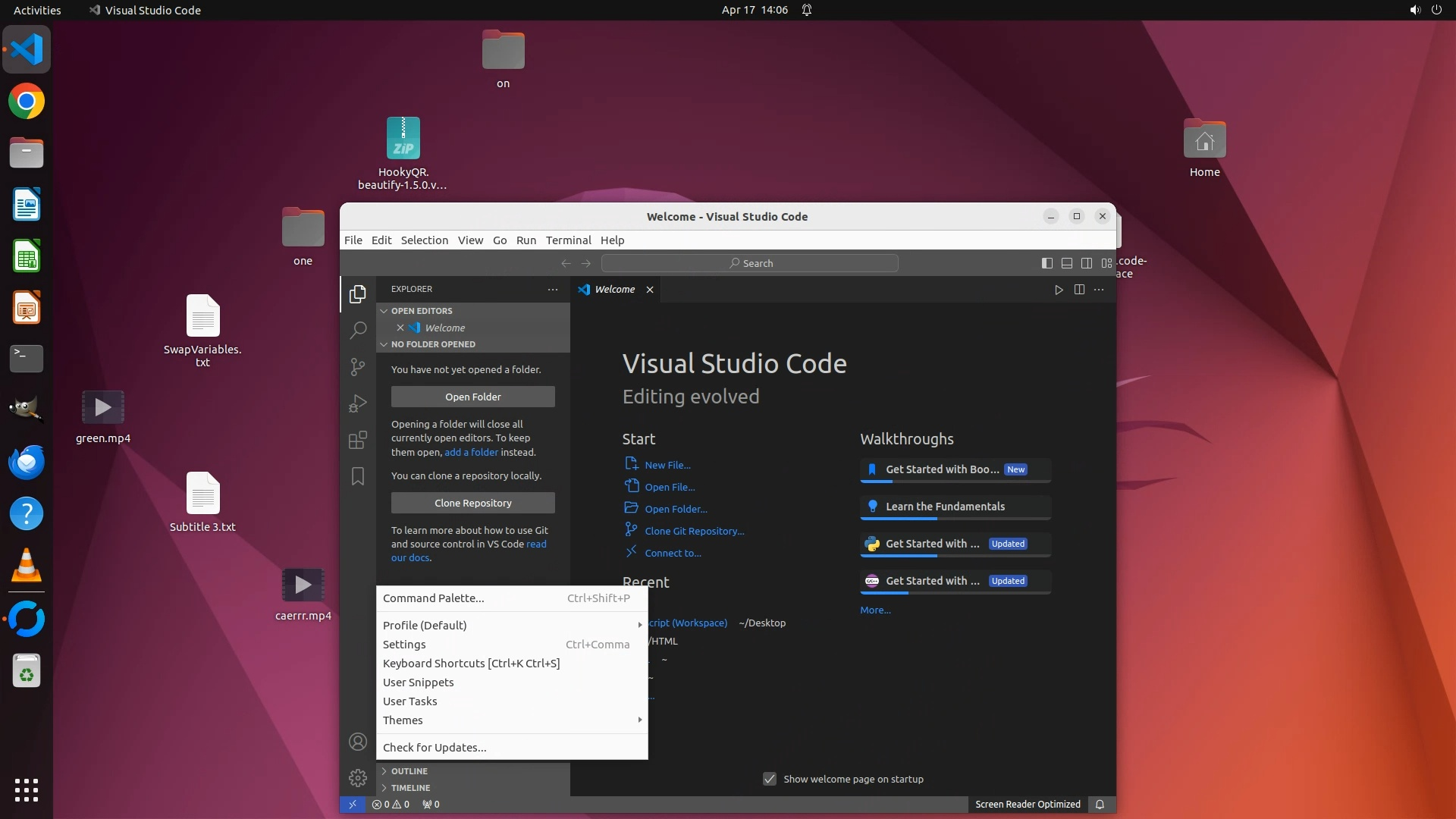Click the split editor right icon
This screenshot has height=819, width=1456.
(1079, 290)
